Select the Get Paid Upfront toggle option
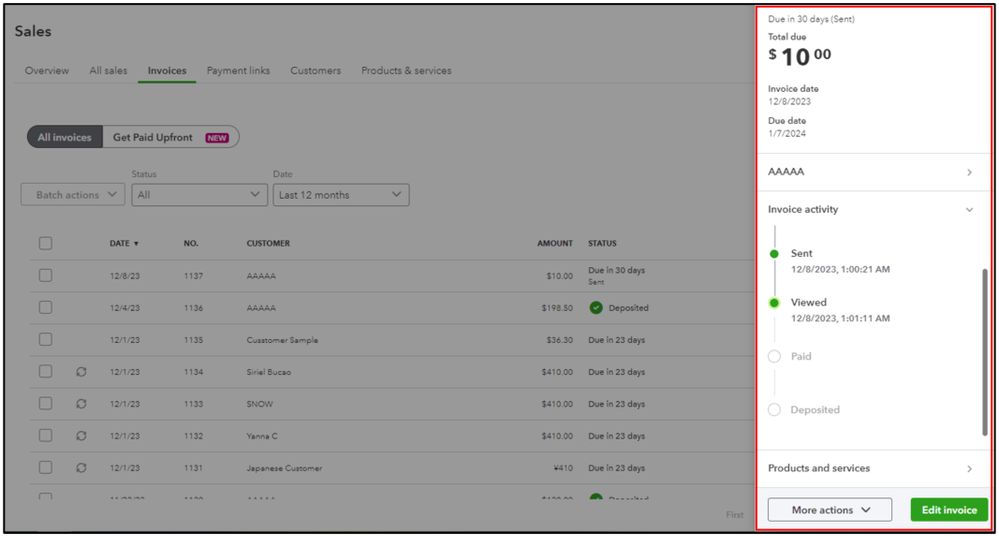Viewport: 999px width, 536px height. (170, 137)
